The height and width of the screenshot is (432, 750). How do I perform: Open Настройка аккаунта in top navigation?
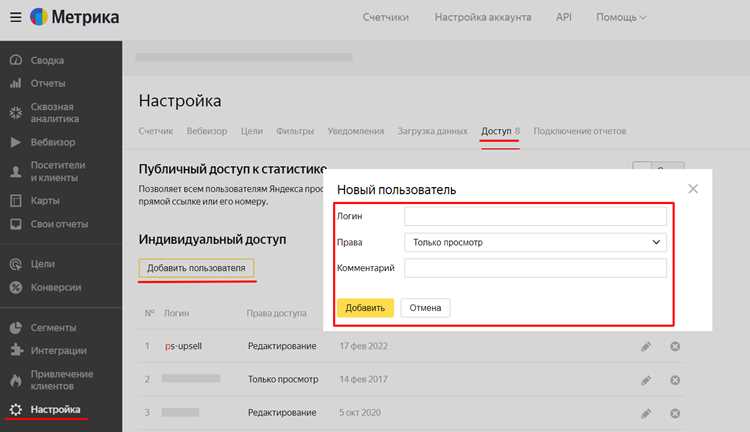[x=483, y=17]
